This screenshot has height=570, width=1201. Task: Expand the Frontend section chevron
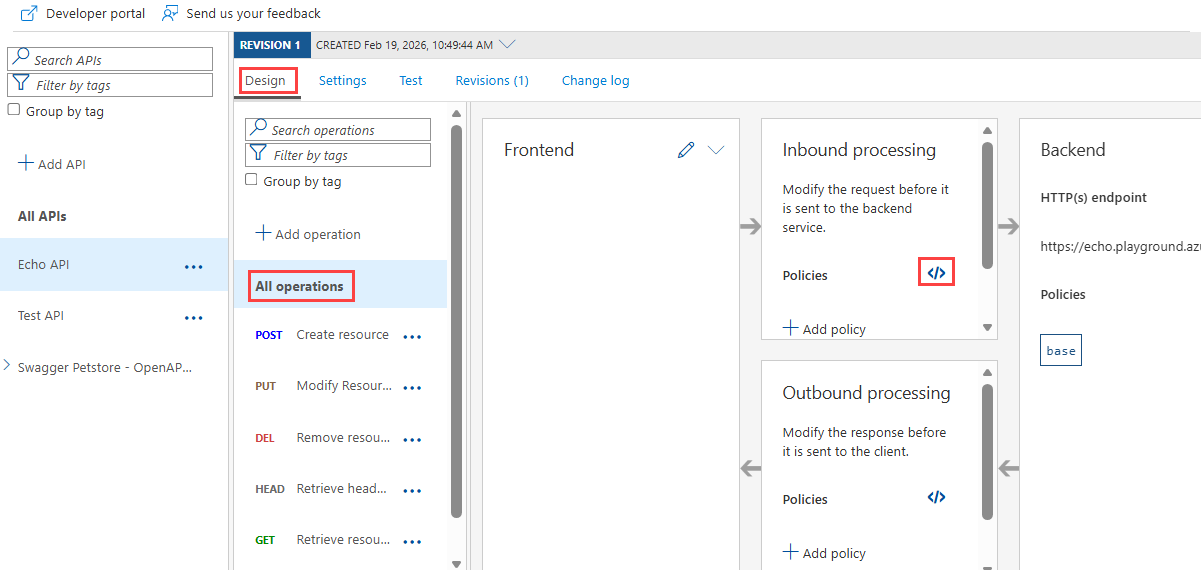pyautogui.click(x=716, y=150)
